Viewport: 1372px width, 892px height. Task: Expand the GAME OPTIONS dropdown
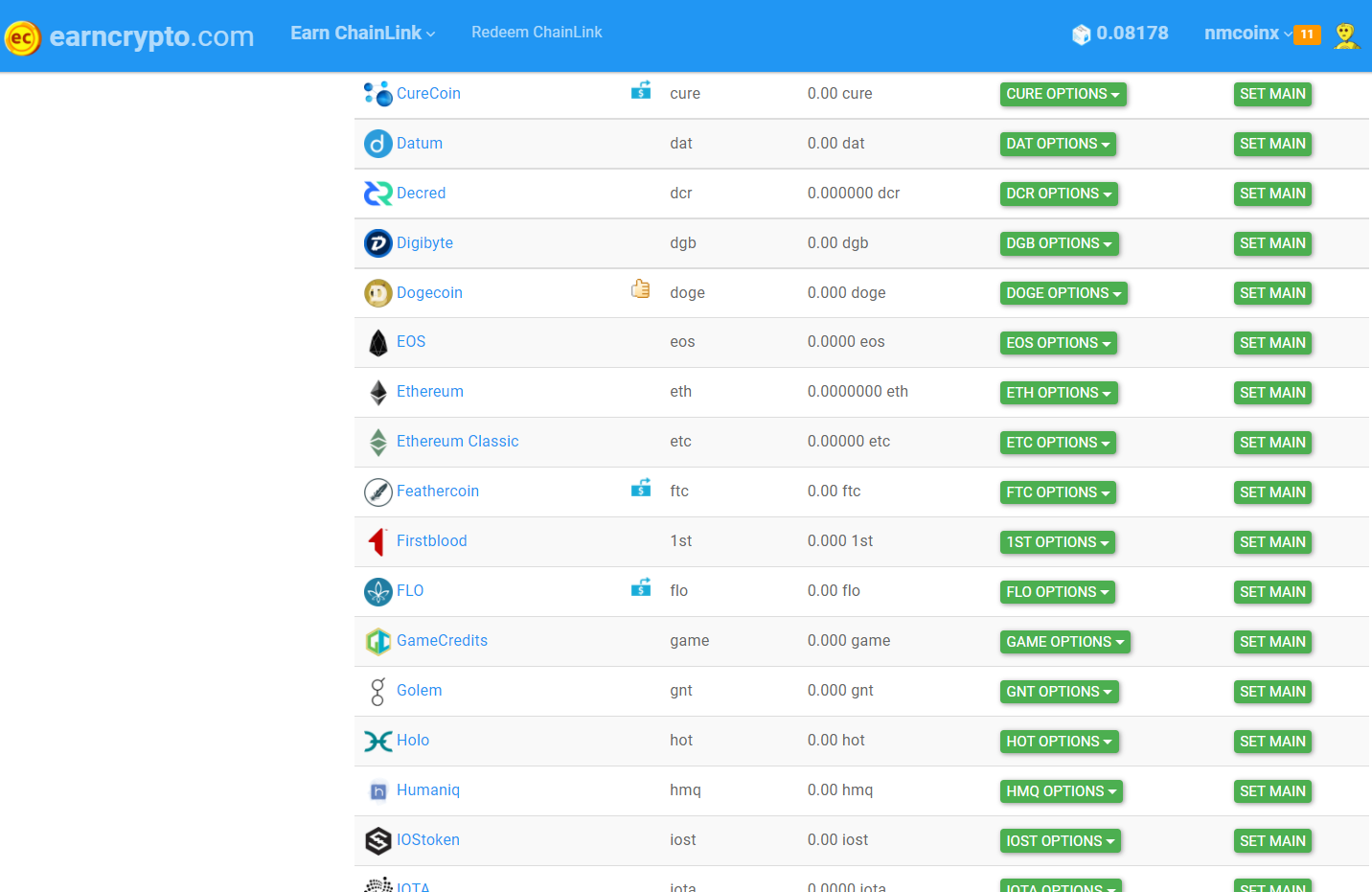click(x=1065, y=642)
